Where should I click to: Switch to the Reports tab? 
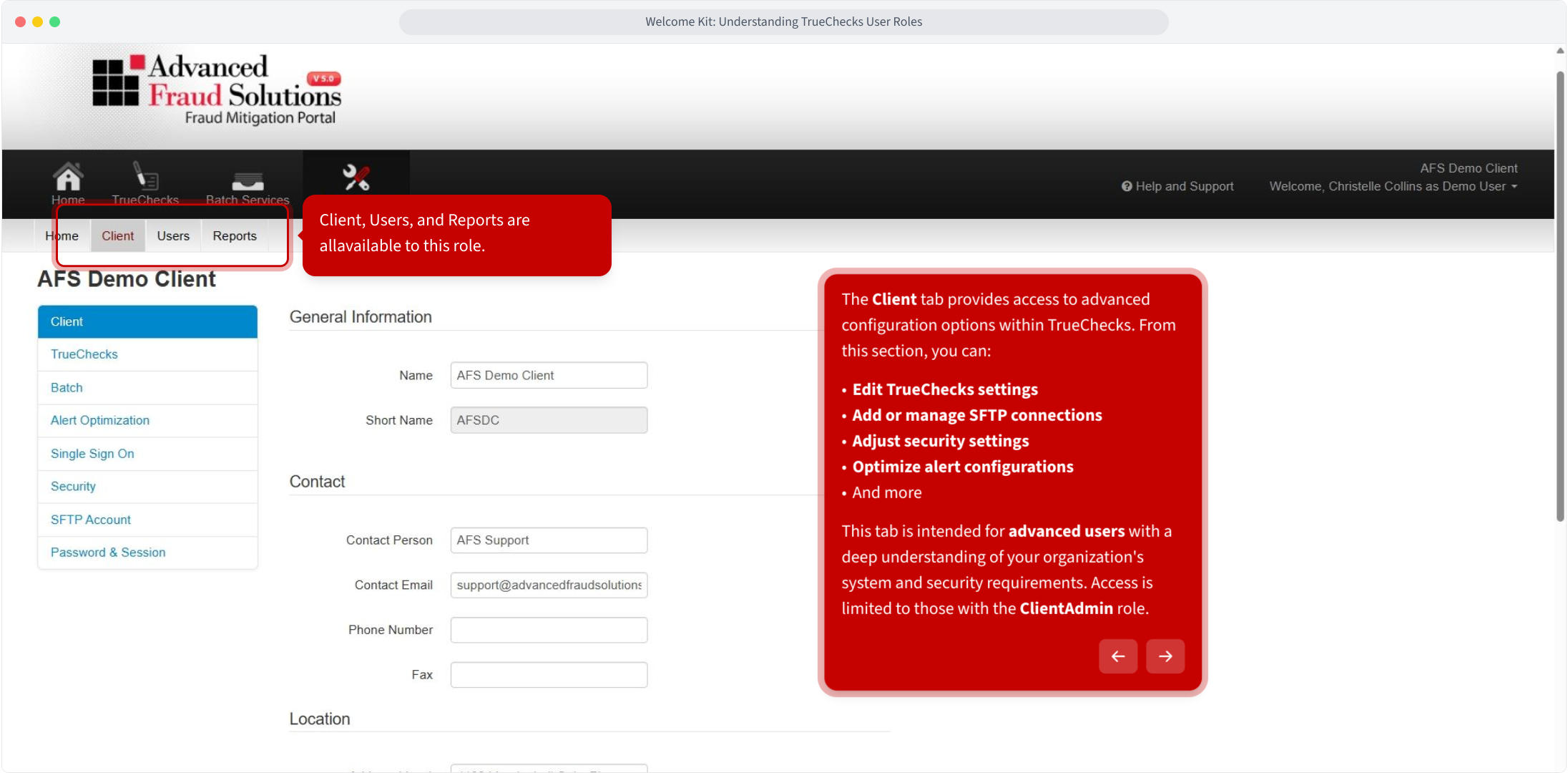coord(235,236)
